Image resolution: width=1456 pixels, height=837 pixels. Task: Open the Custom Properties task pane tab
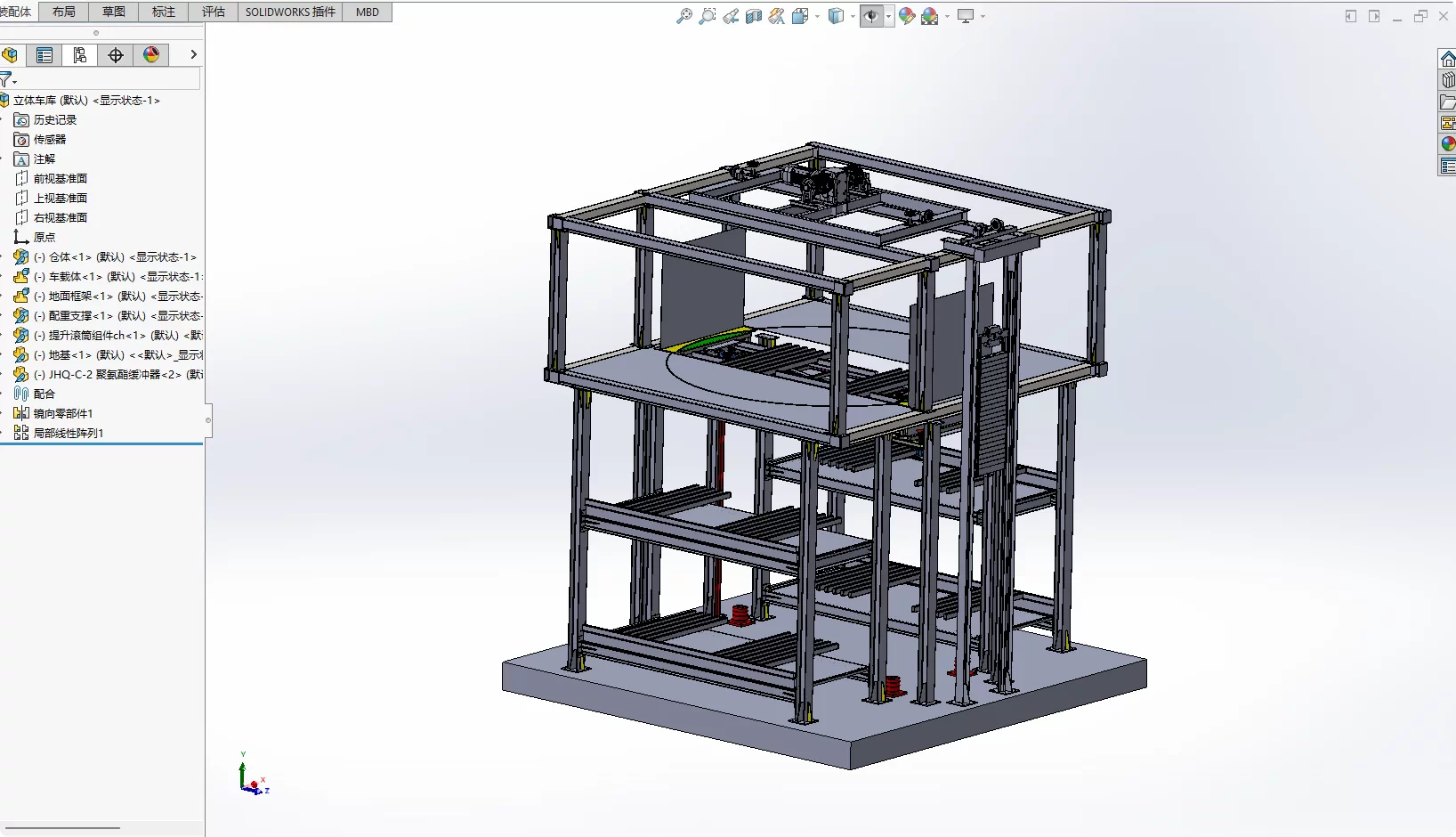point(1448,166)
